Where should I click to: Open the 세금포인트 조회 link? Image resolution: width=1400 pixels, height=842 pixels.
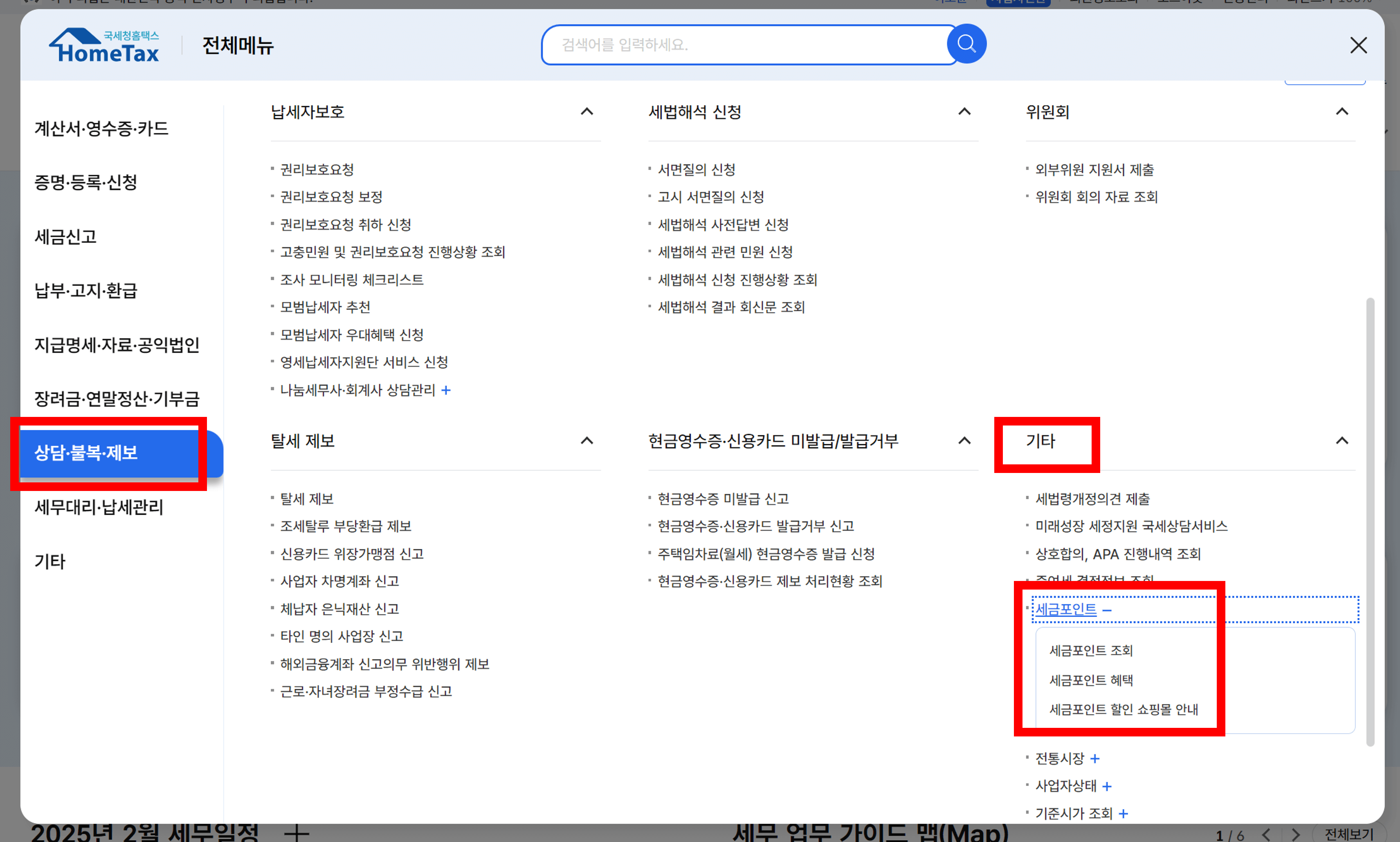tap(1092, 651)
